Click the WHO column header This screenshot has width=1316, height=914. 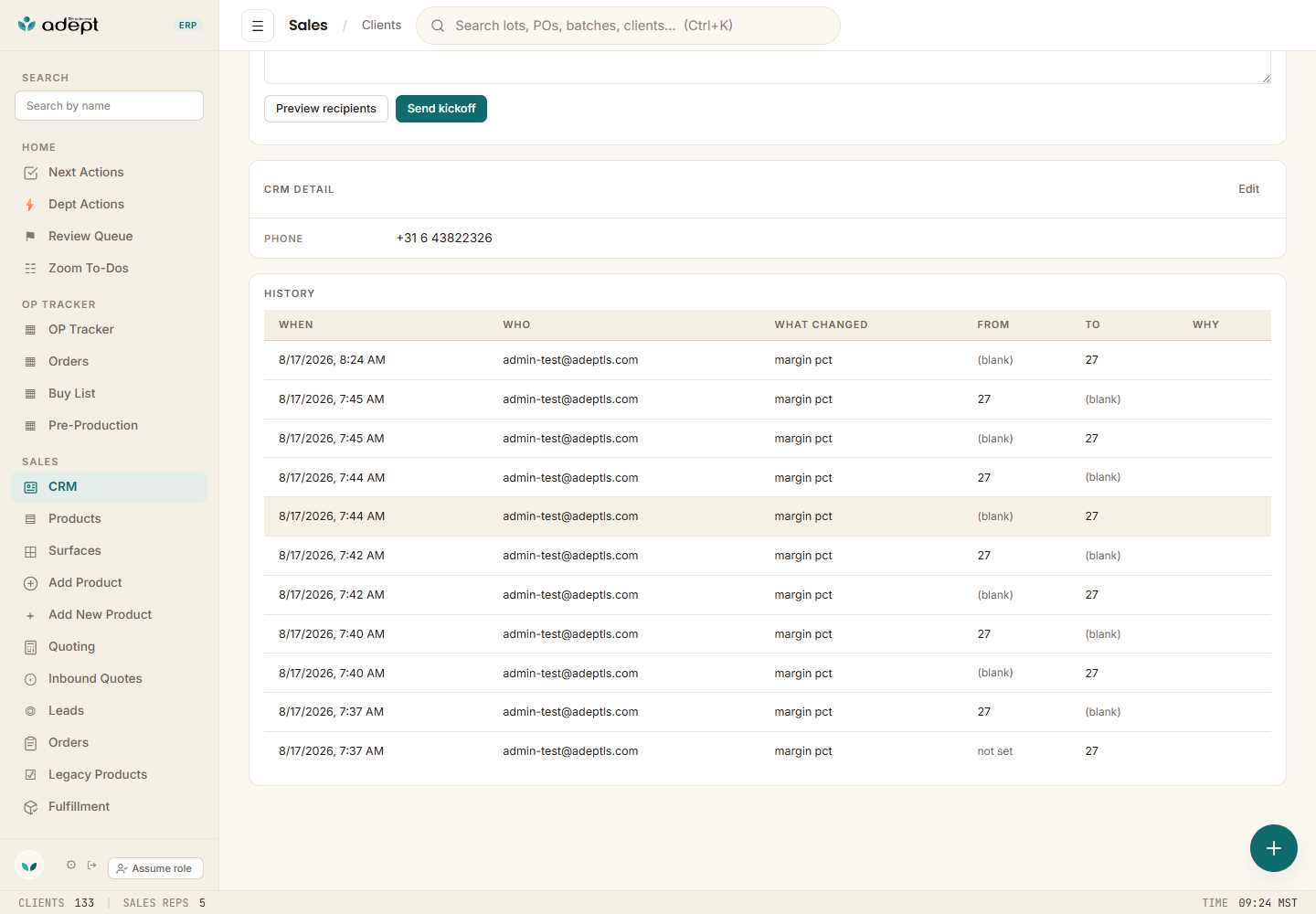pyautogui.click(x=516, y=324)
